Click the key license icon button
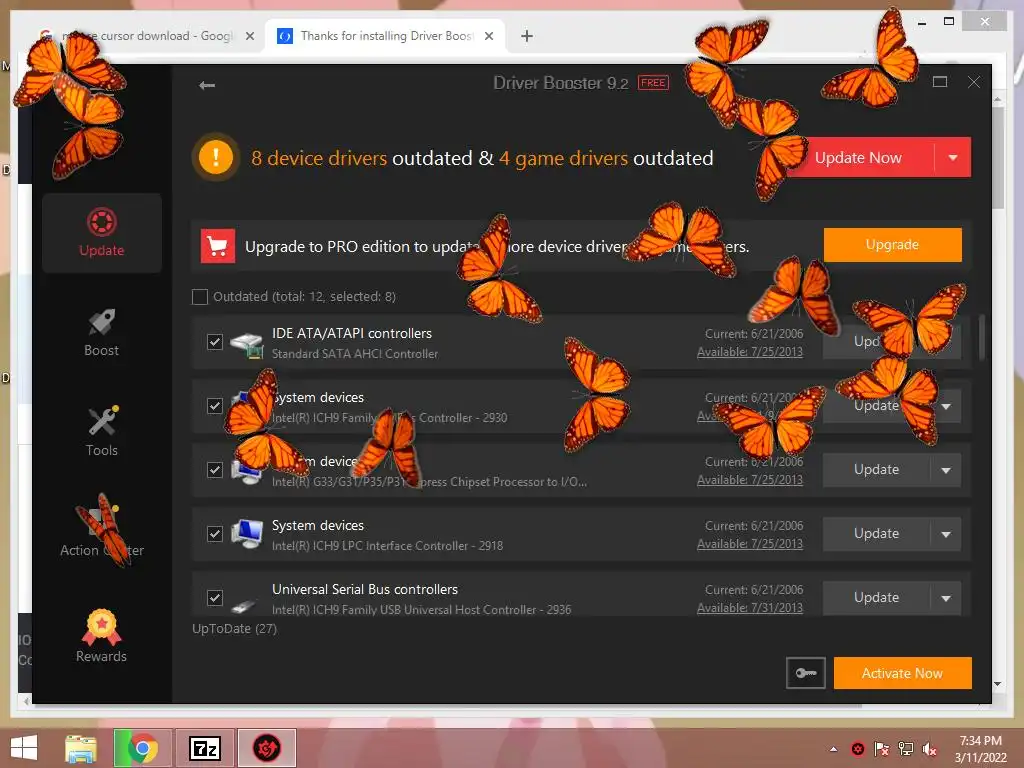This screenshot has width=1024, height=768. point(805,673)
